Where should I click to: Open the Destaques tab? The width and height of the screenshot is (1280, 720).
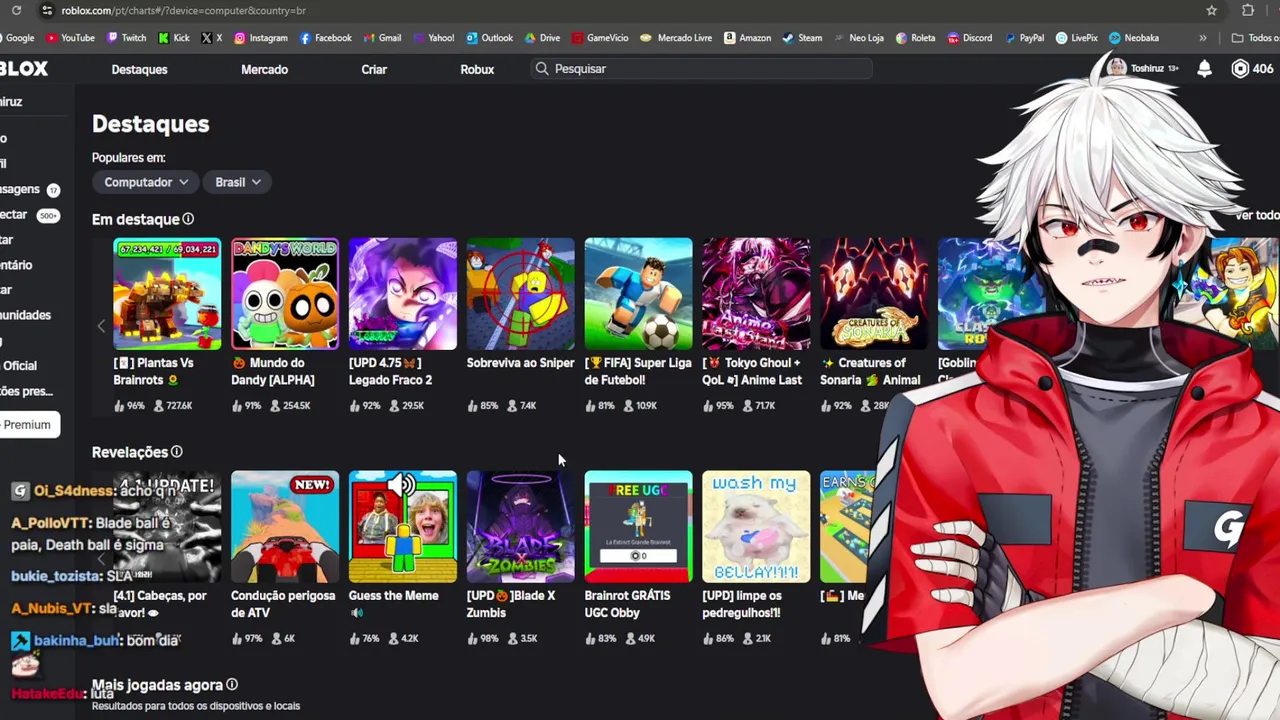coord(139,69)
